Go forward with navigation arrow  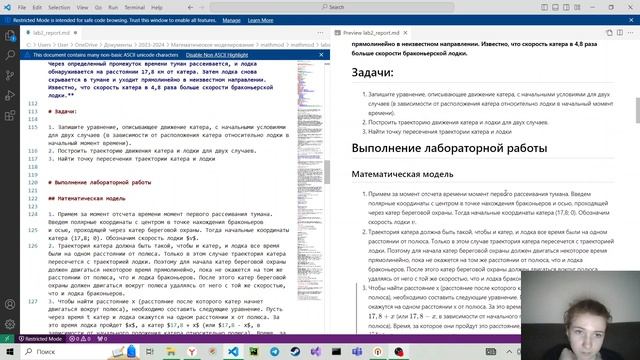[202, 7]
